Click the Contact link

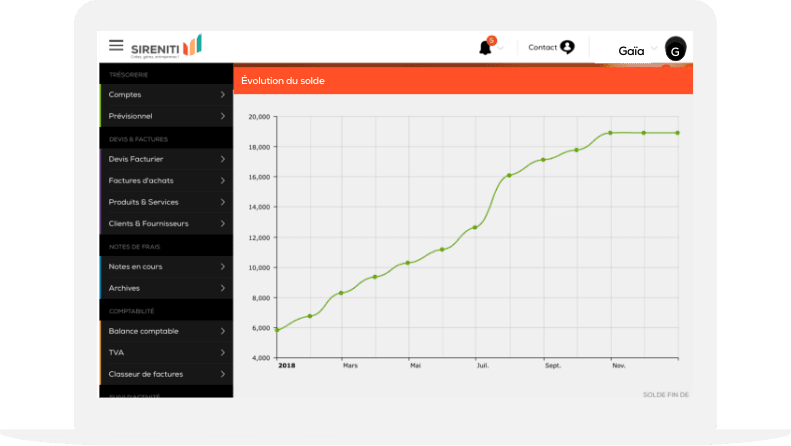coord(542,47)
